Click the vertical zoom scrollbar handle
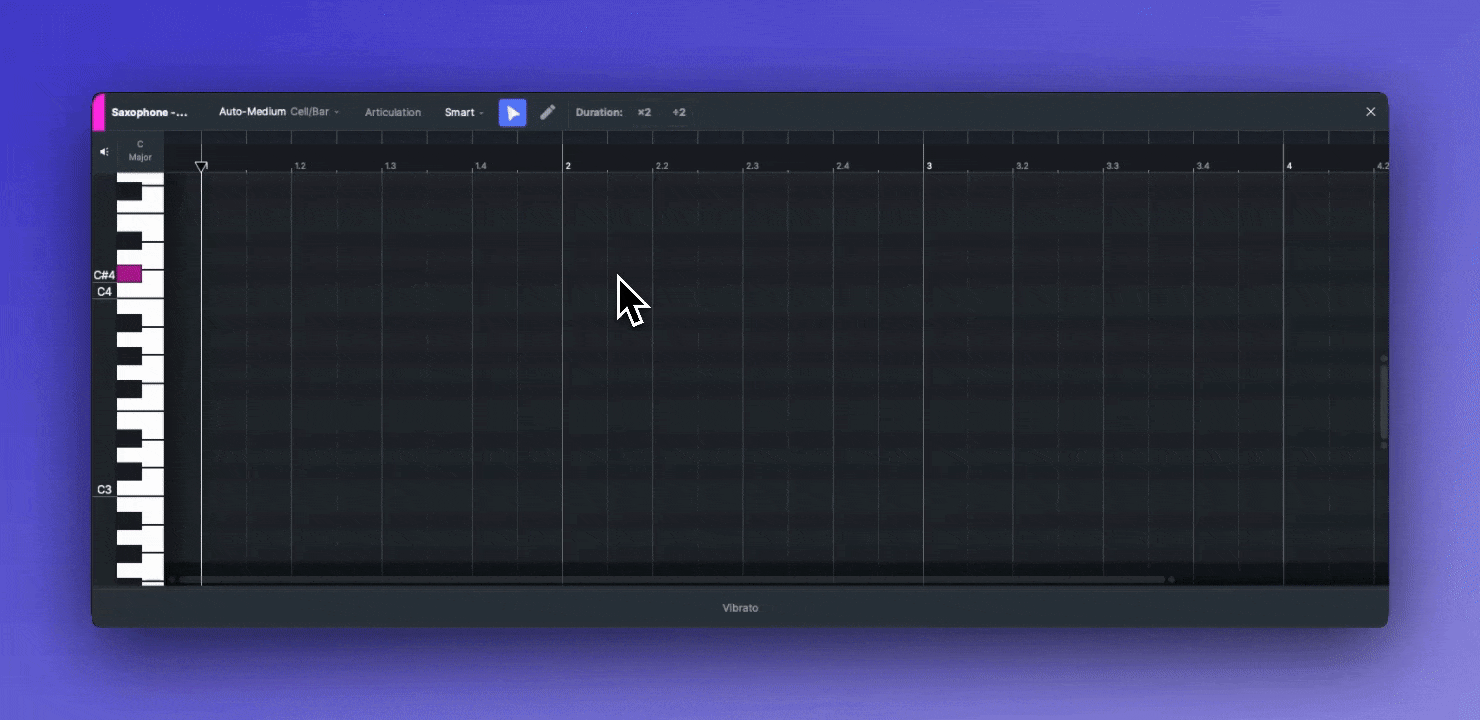The width and height of the screenshot is (1480, 720). (1384, 402)
